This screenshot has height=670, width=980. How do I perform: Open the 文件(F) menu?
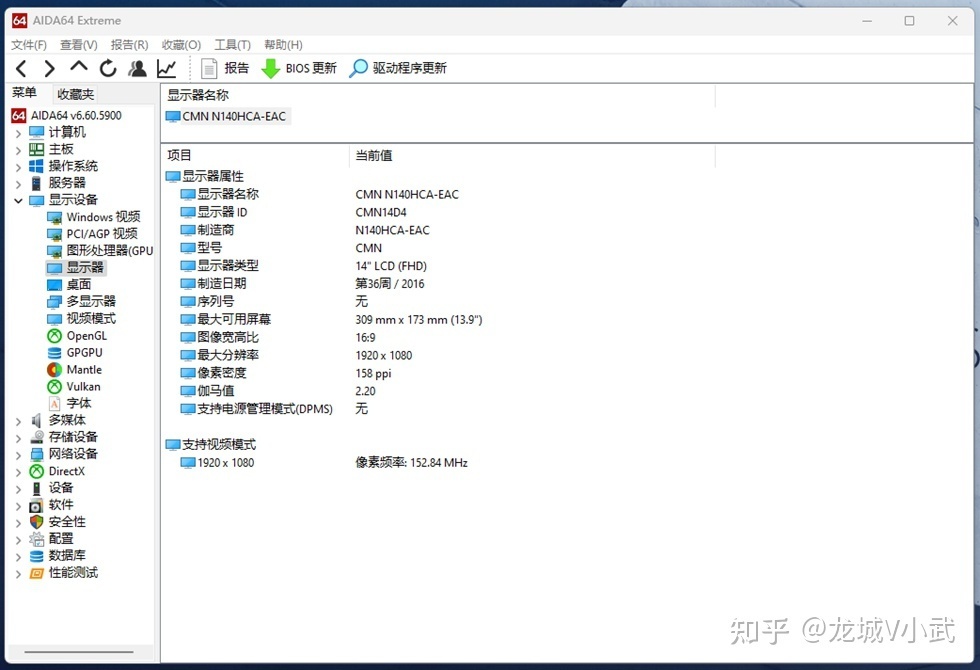[x=29, y=44]
